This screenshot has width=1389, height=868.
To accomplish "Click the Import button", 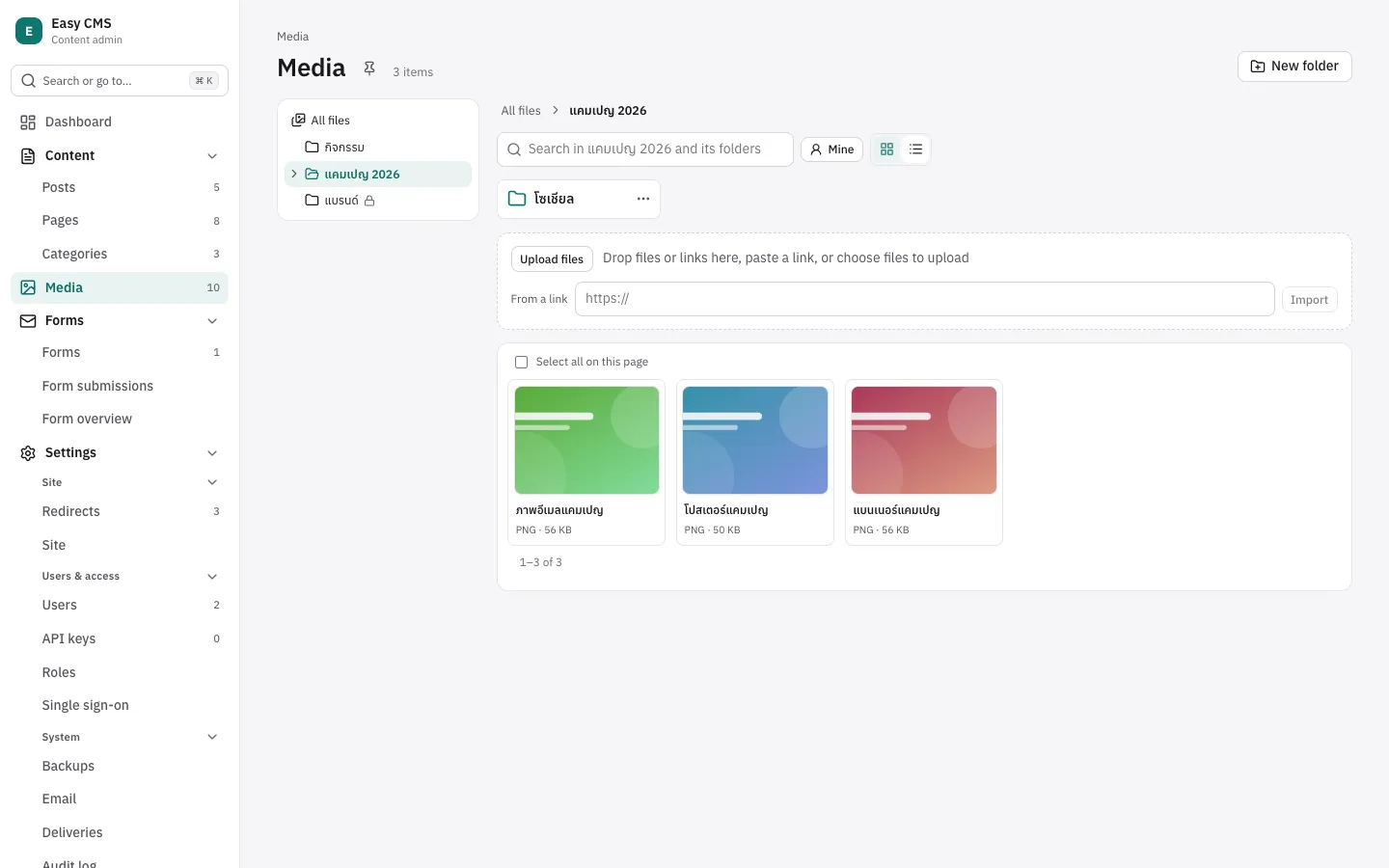I will tap(1309, 300).
